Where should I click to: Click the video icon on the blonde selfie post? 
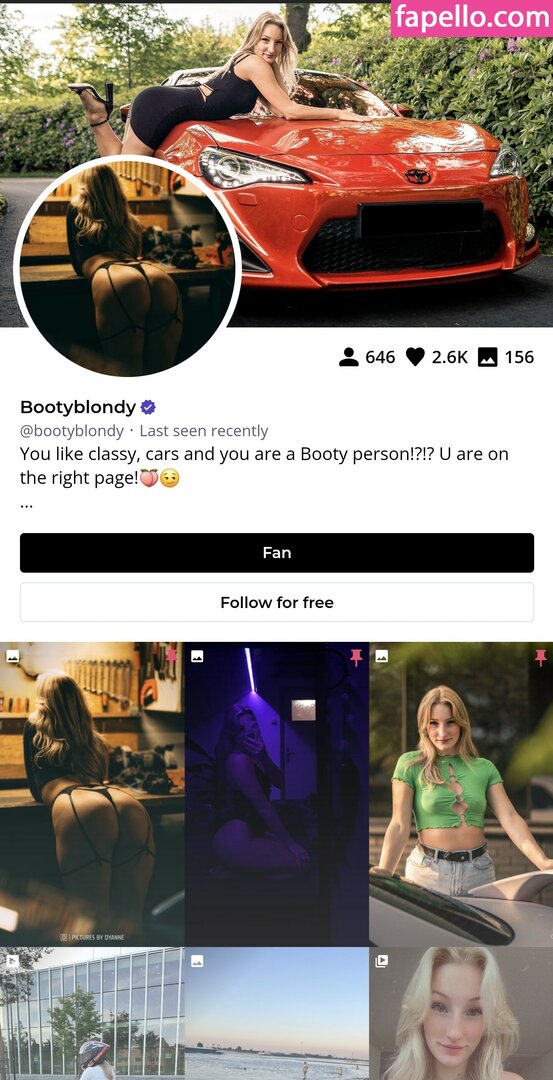tap(382, 960)
